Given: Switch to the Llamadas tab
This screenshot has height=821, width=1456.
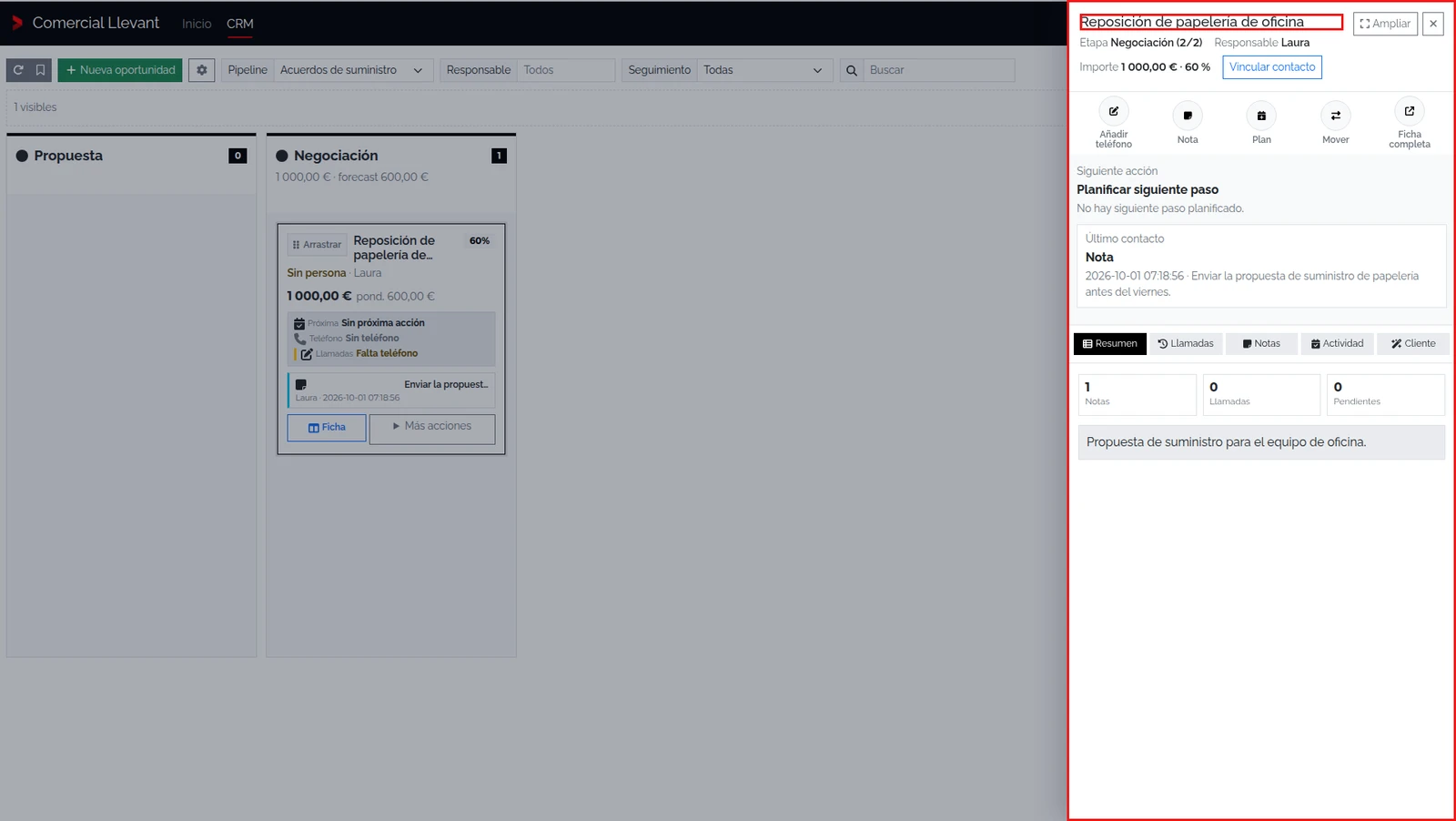Looking at the screenshot, I should coord(1186,343).
